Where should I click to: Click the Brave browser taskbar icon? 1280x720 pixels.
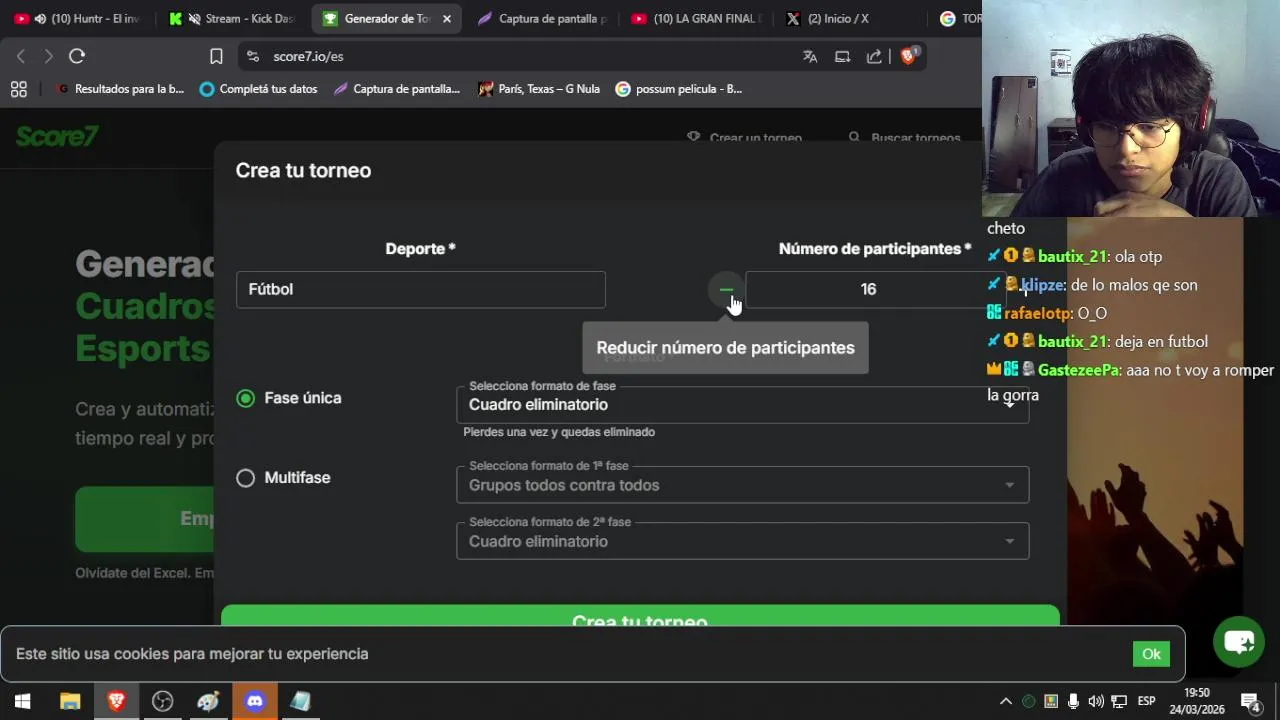click(116, 701)
